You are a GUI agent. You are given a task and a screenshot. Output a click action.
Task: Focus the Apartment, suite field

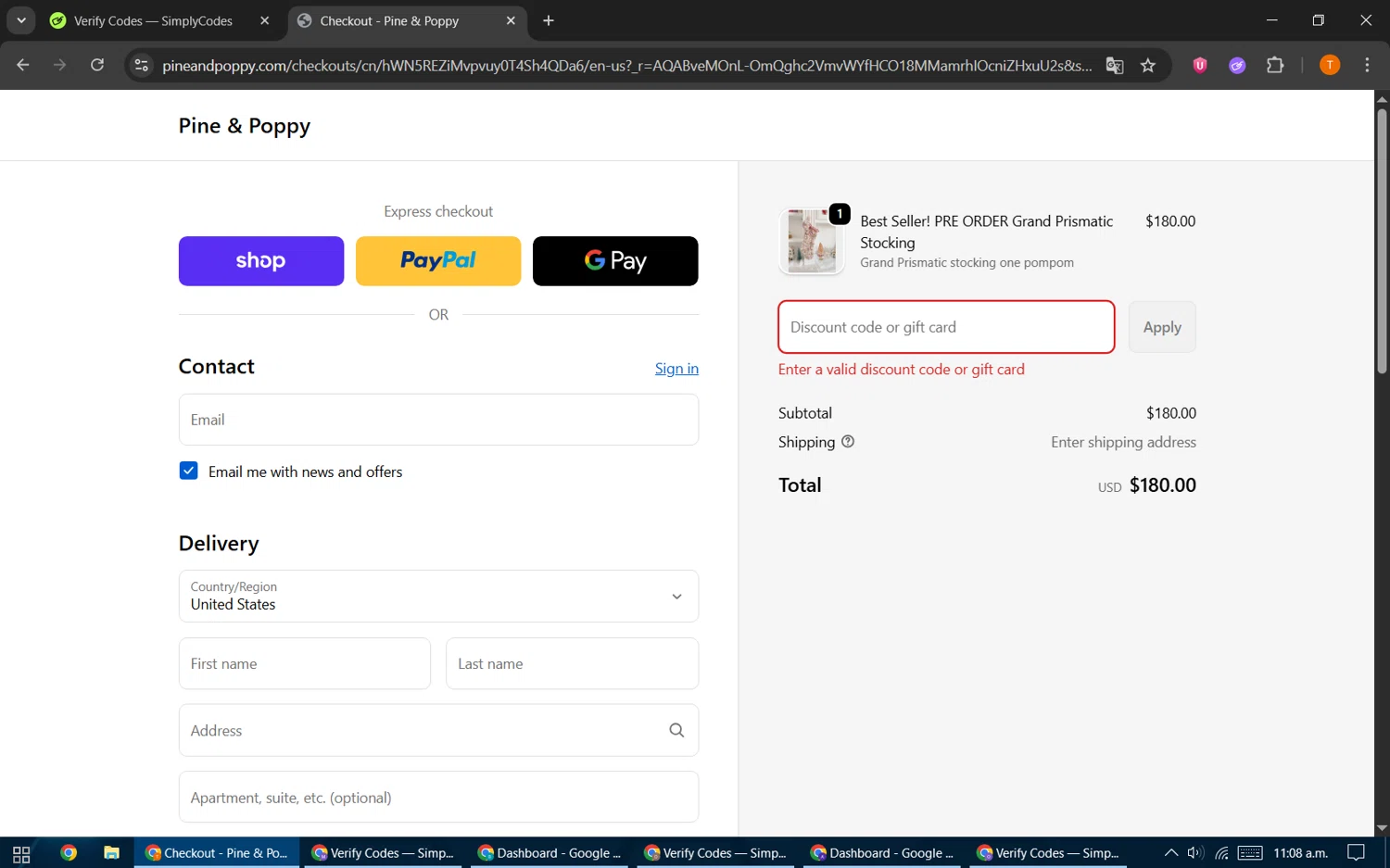click(438, 797)
